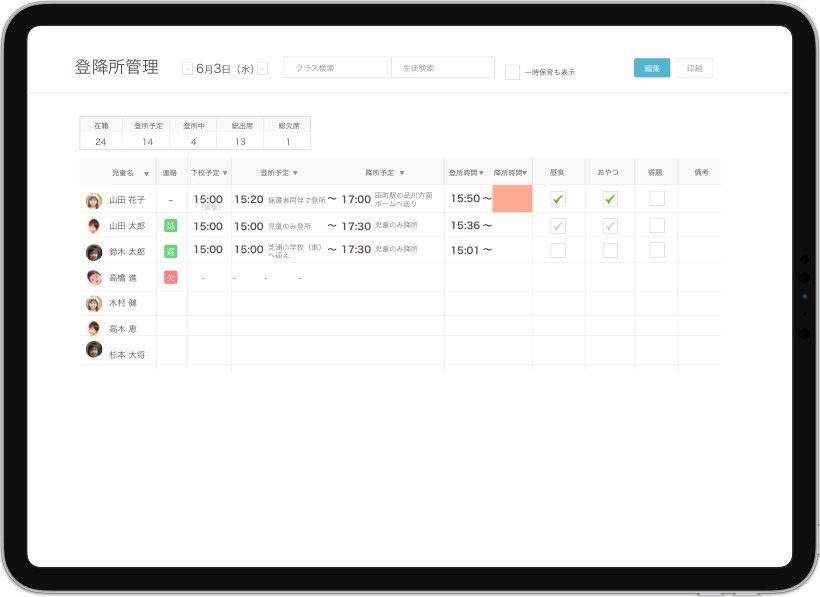Enable the 一時保育も表示 checkbox
Image resolution: width=820 pixels, height=597 pixels.
click(x=512, y=72)
